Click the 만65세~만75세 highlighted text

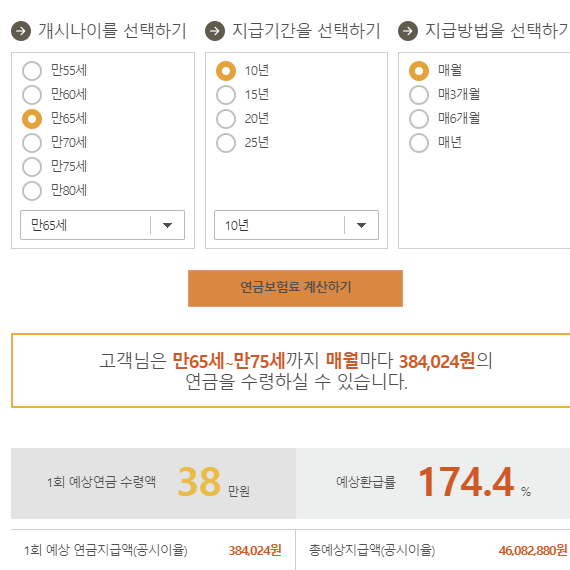point(229,361)
